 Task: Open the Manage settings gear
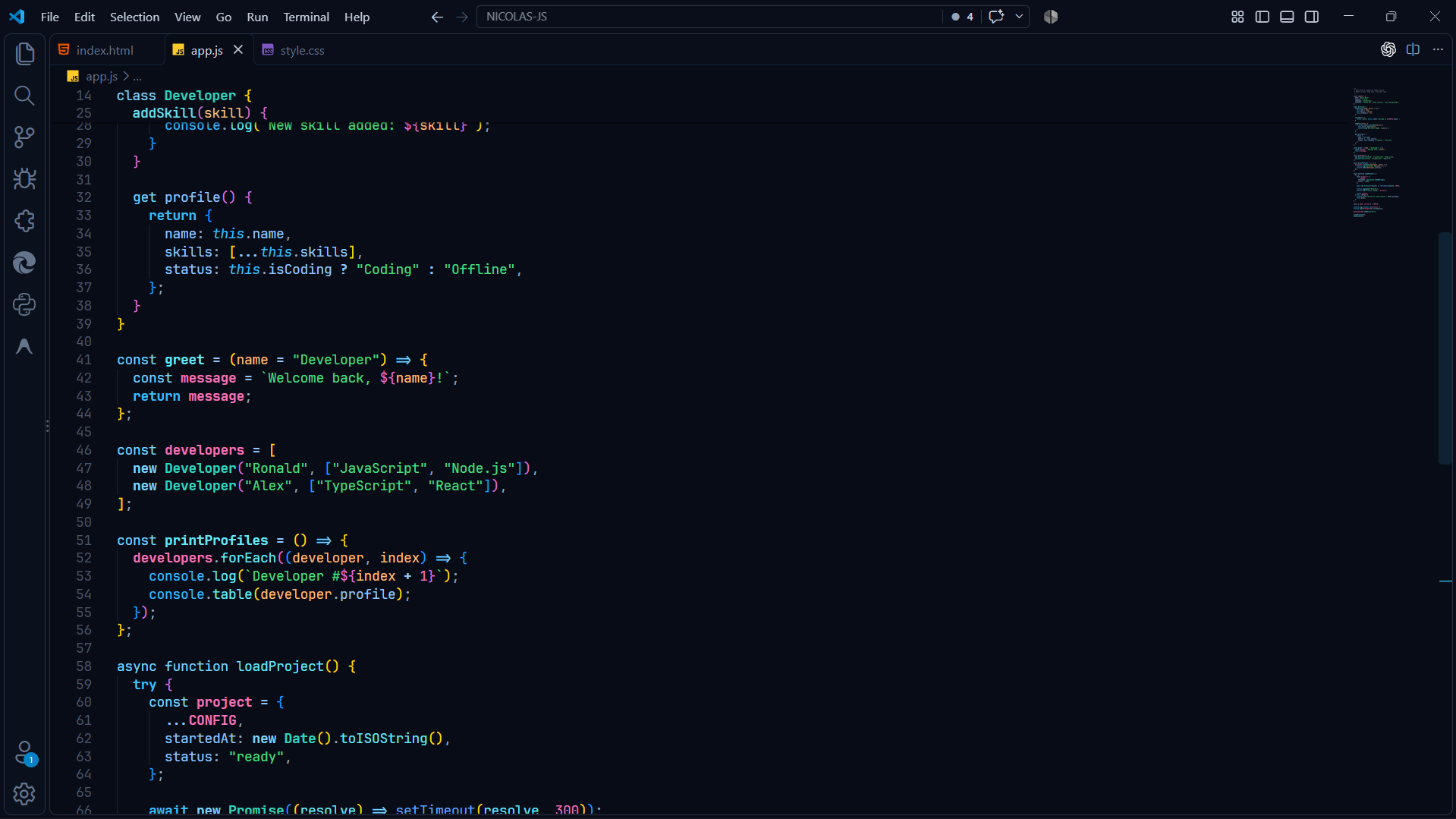click(x=24, y=794)
